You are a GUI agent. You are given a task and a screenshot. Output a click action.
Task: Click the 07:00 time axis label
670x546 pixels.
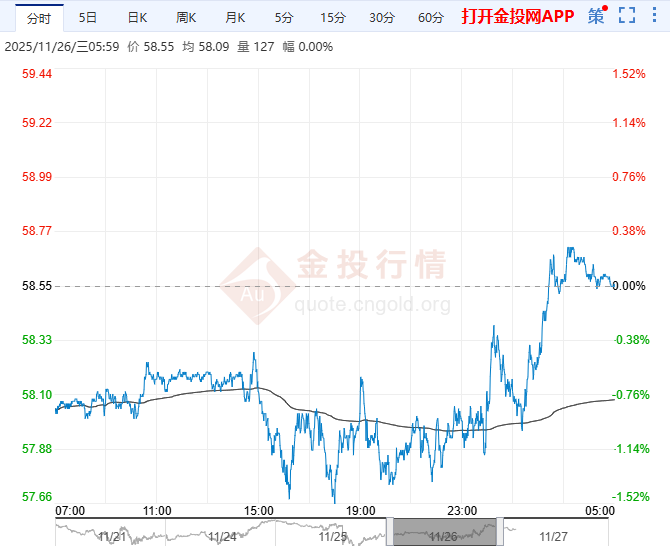70,511
